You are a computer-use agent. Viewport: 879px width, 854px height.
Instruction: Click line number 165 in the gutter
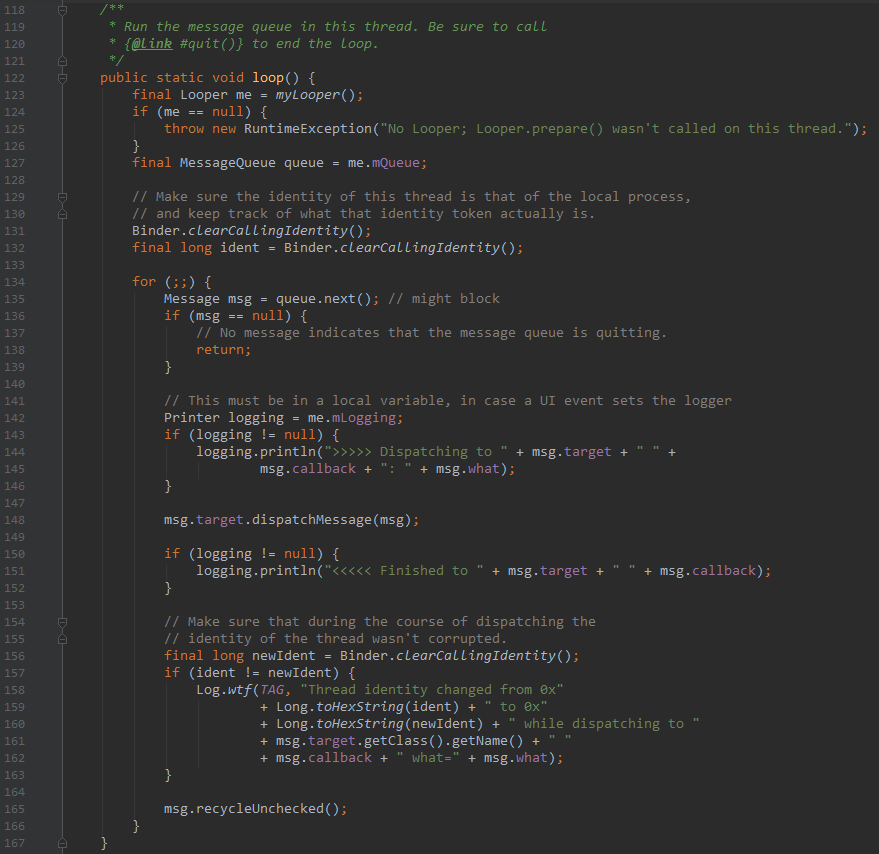pos(15,809)
